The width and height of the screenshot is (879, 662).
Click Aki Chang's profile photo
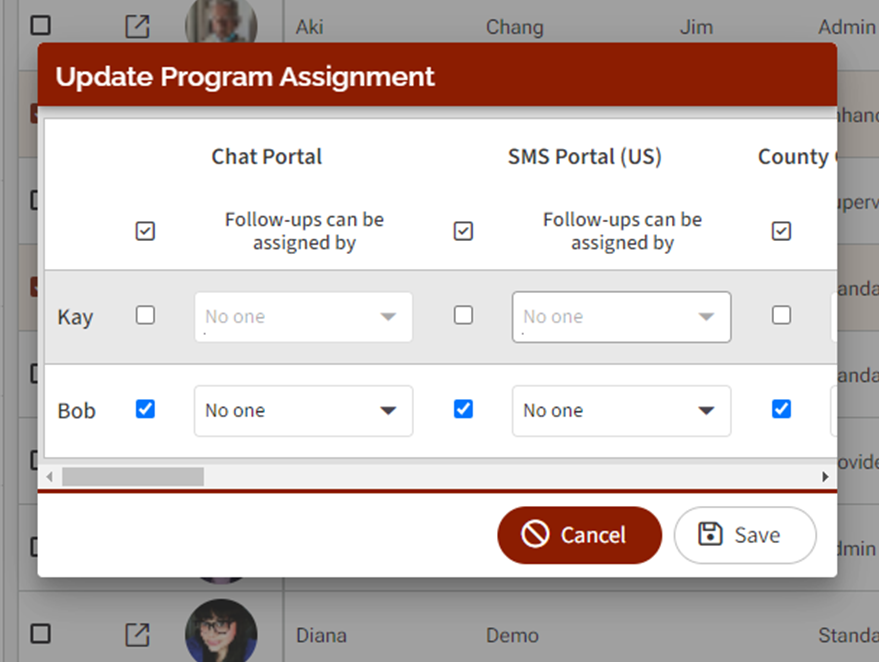pyautogui.click(x=221, y=20)
